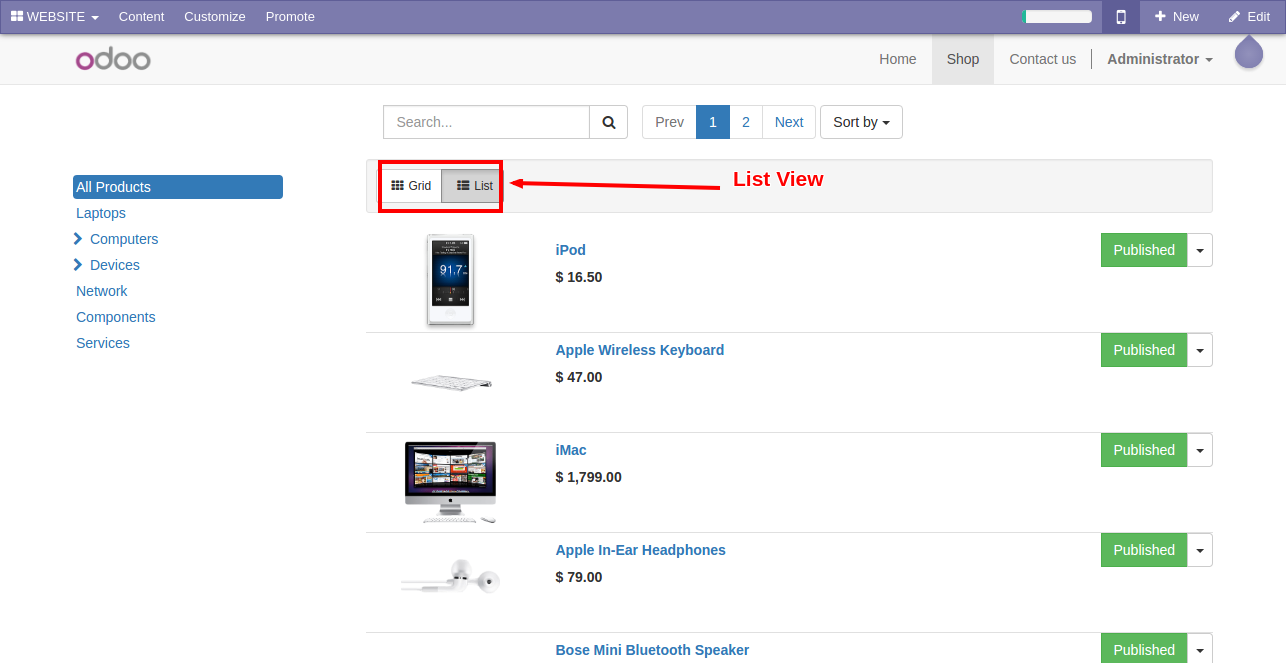Click the search magnifier icon button
The height and width of the screenshot is (663, 1286).
608,122
